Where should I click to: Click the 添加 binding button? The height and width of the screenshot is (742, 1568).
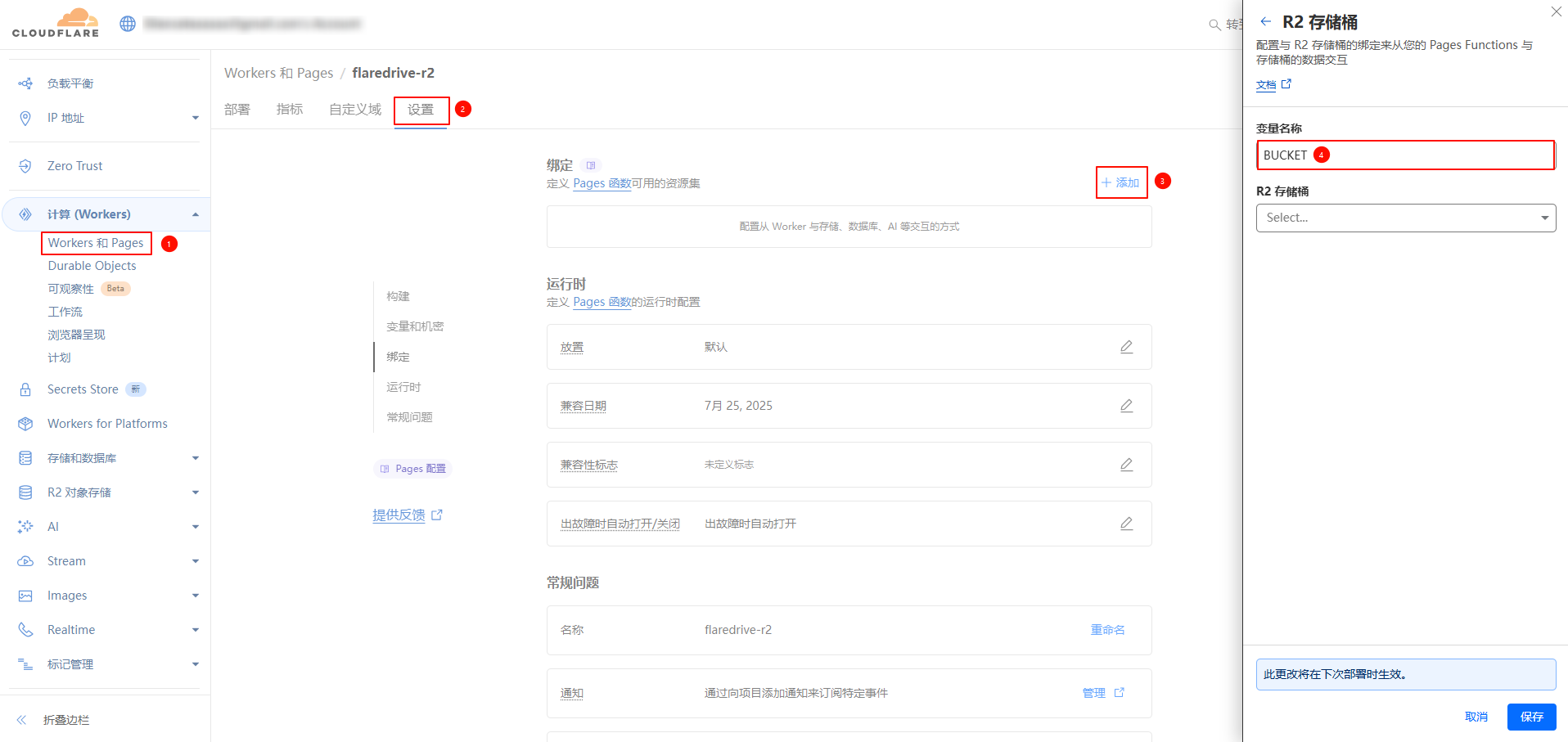1120,182
